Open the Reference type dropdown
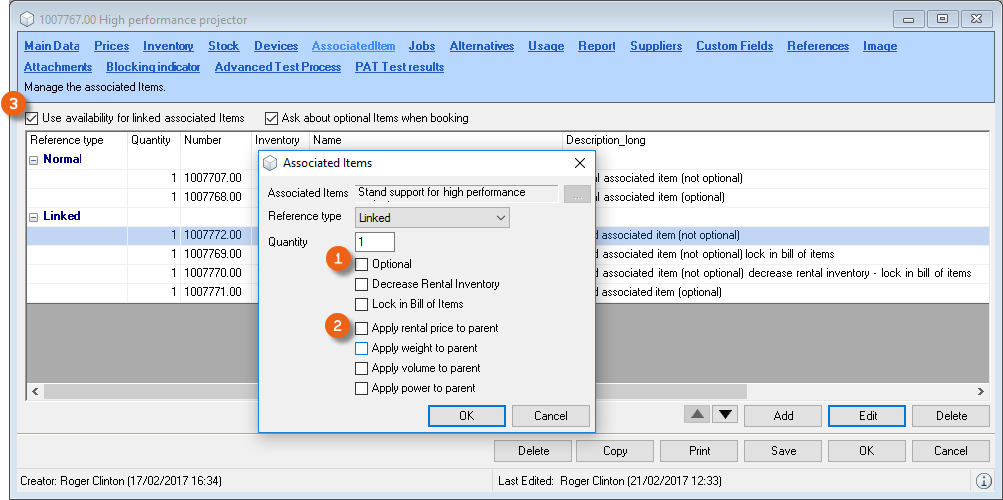Screen dimensions: 1003x500 pyautogui.click(x=432, y=217)
